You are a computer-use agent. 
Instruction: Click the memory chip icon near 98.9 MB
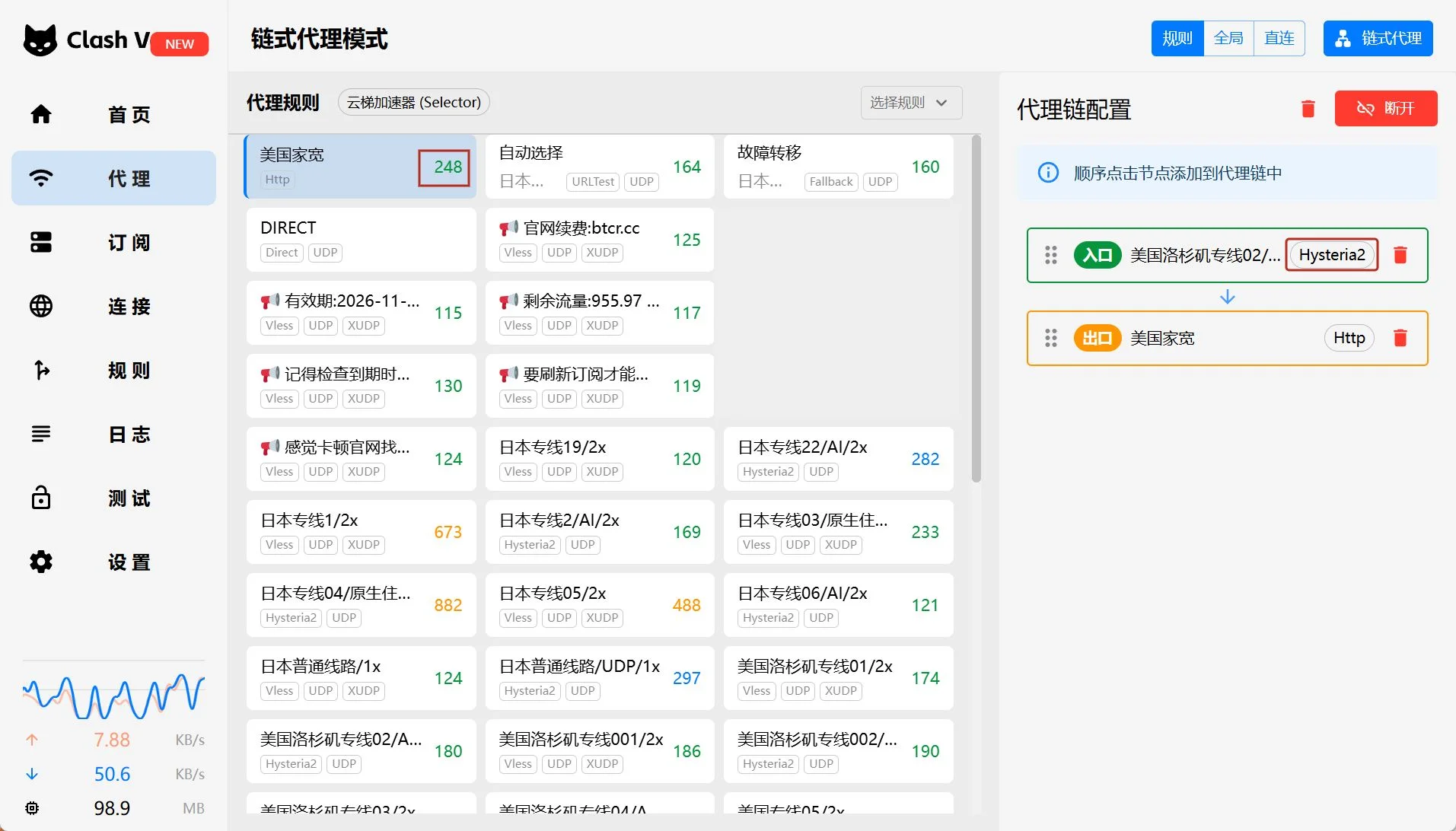[x=32, y=808]
